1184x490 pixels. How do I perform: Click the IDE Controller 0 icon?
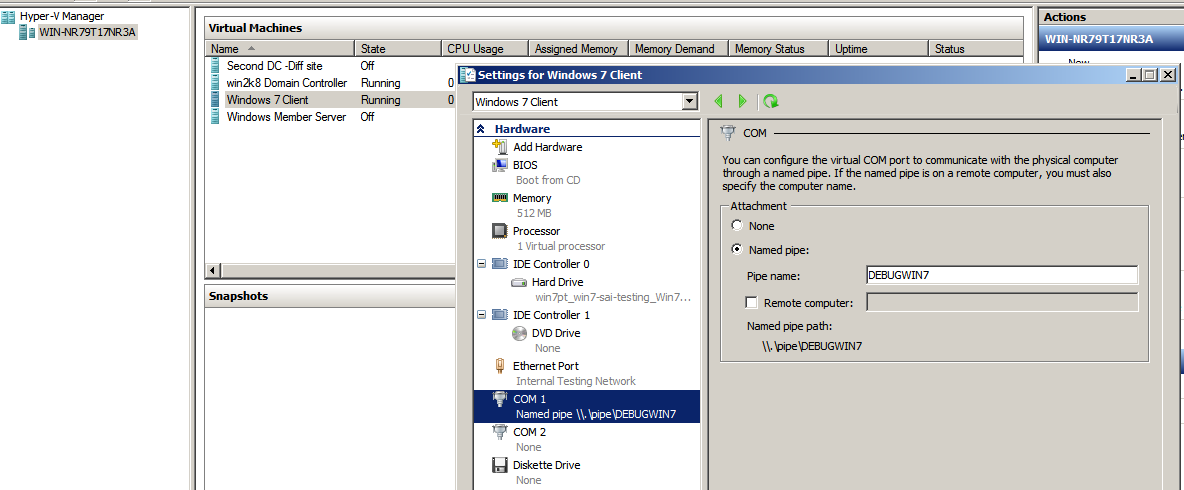click(x=500, y=263)
